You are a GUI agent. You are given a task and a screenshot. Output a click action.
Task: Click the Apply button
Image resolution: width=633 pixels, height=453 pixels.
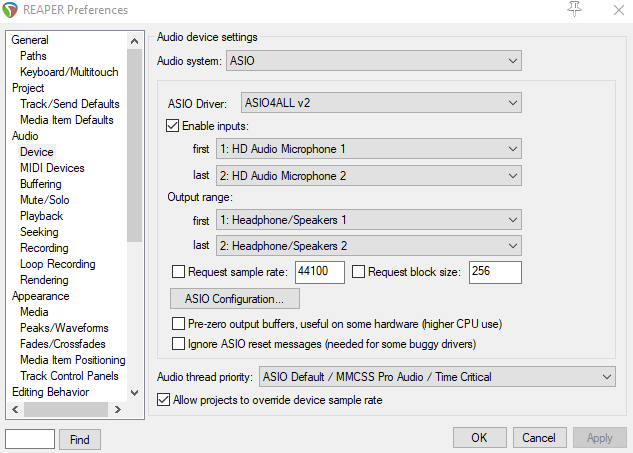click(x=600, y=438)
